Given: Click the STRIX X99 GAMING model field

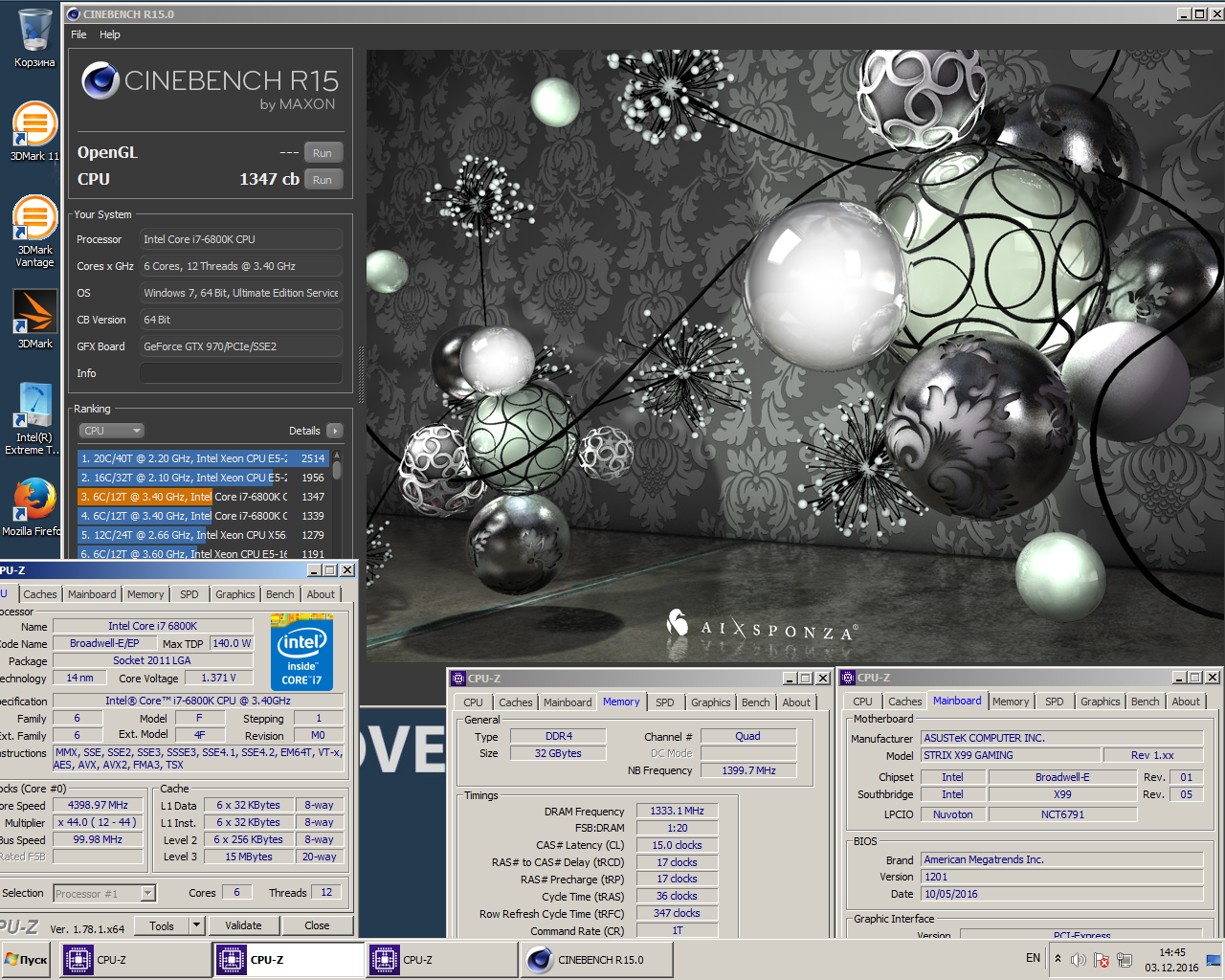Looking at the screenshot, I should pos(1011,755).
